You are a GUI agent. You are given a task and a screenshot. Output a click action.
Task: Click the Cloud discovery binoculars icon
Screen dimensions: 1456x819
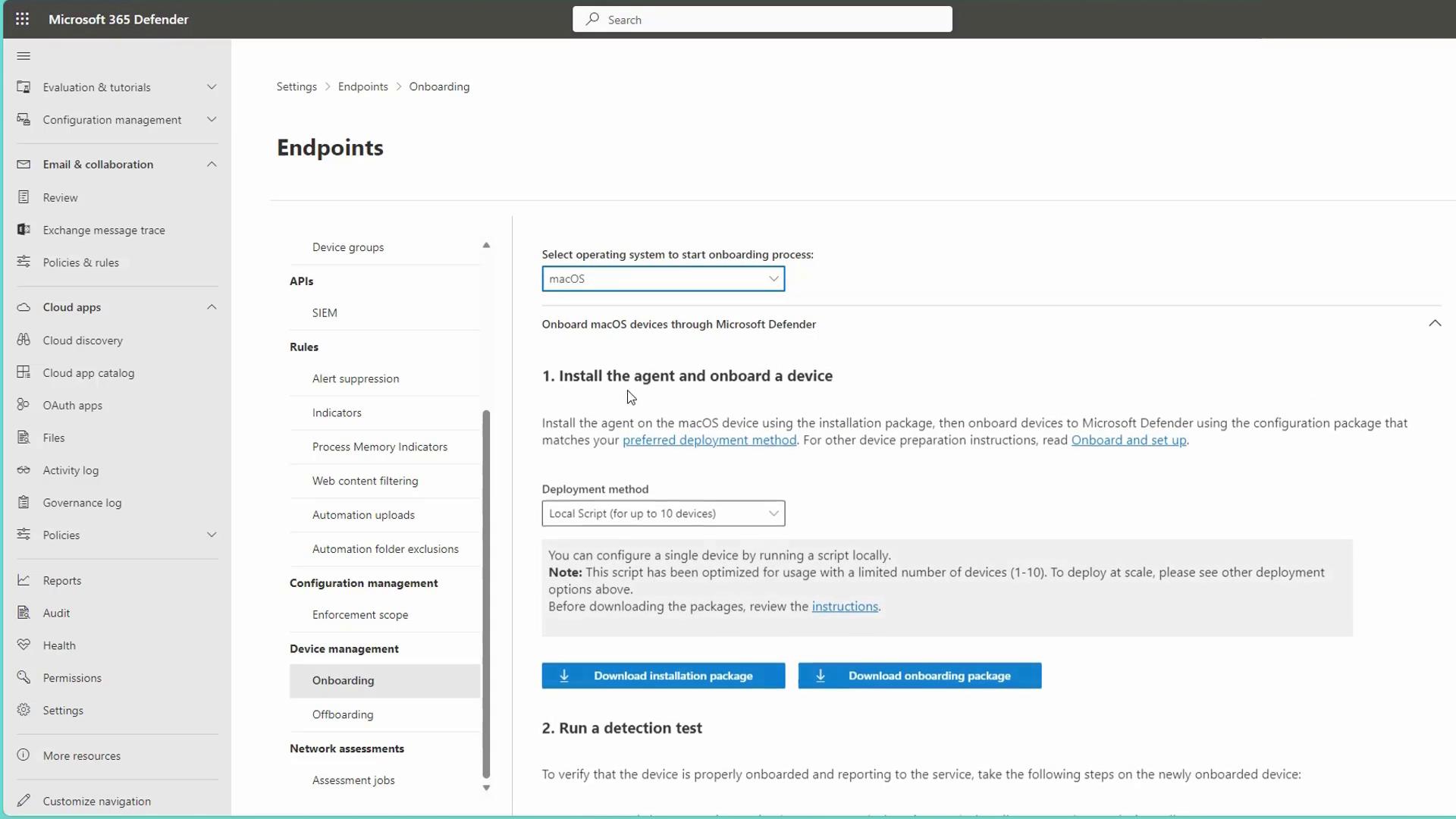point(24,340)
